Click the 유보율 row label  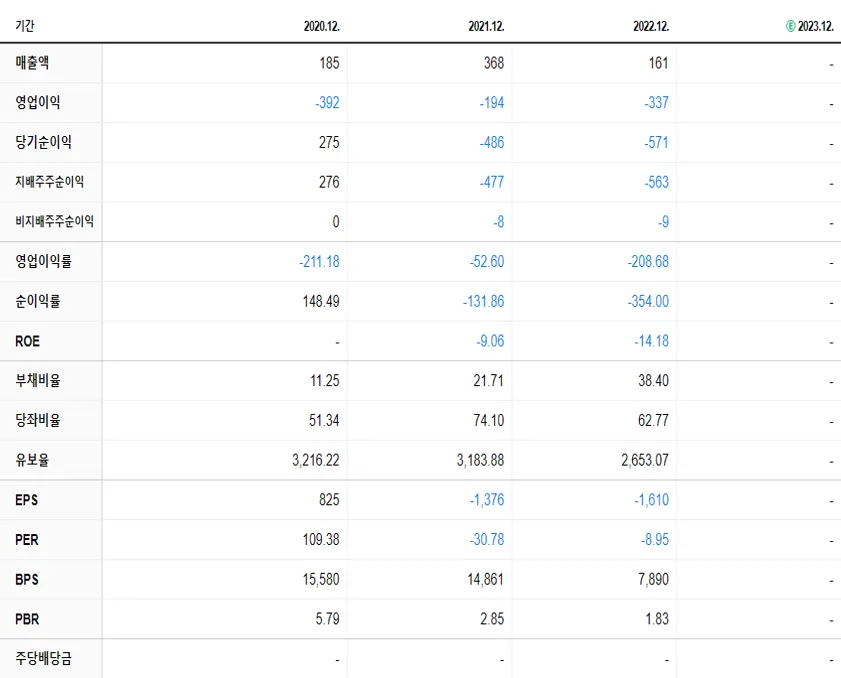pyautogui.click(x=32, y=460)
